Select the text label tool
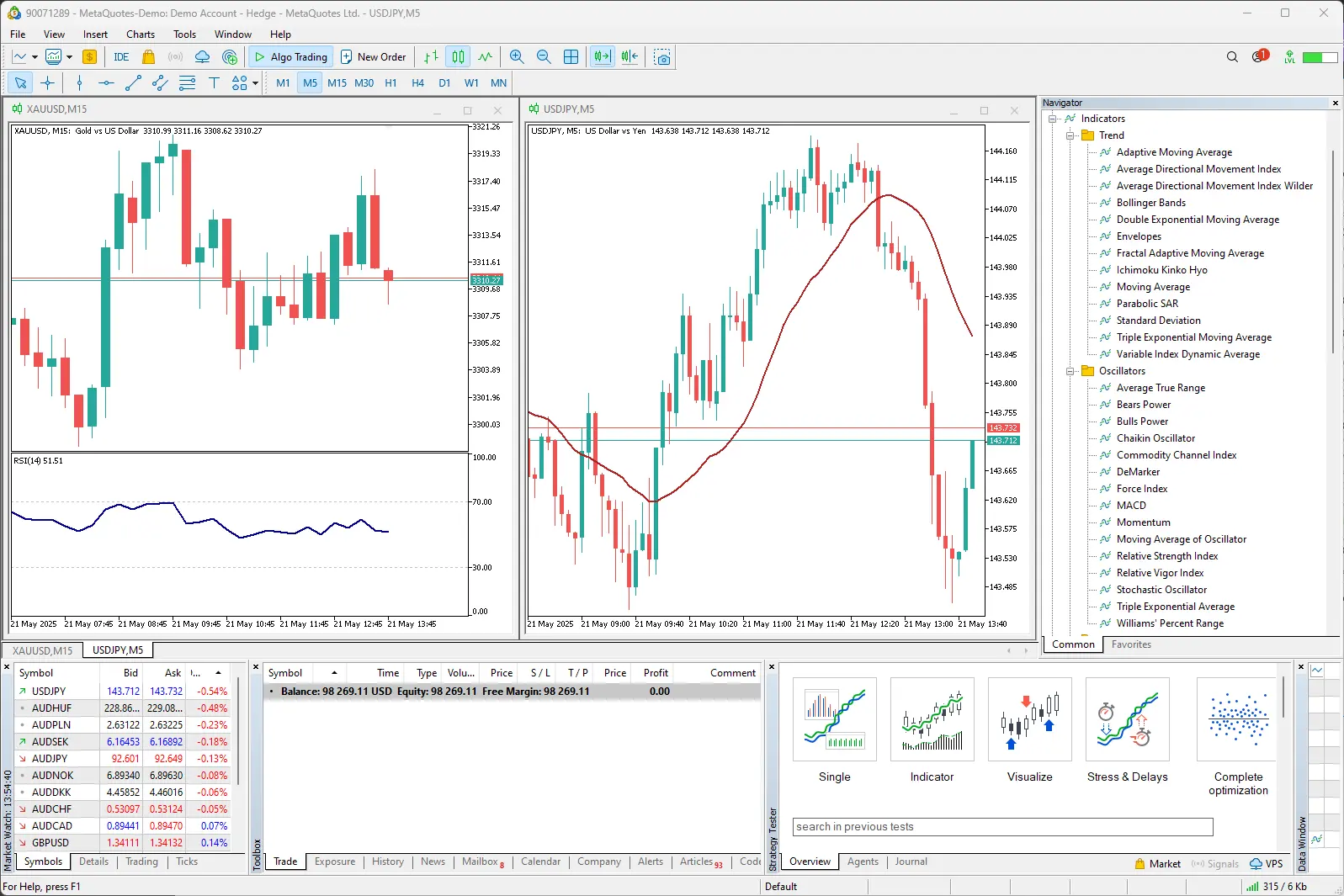The height and width of the screenshot is (896, 1344). point(214,82)
